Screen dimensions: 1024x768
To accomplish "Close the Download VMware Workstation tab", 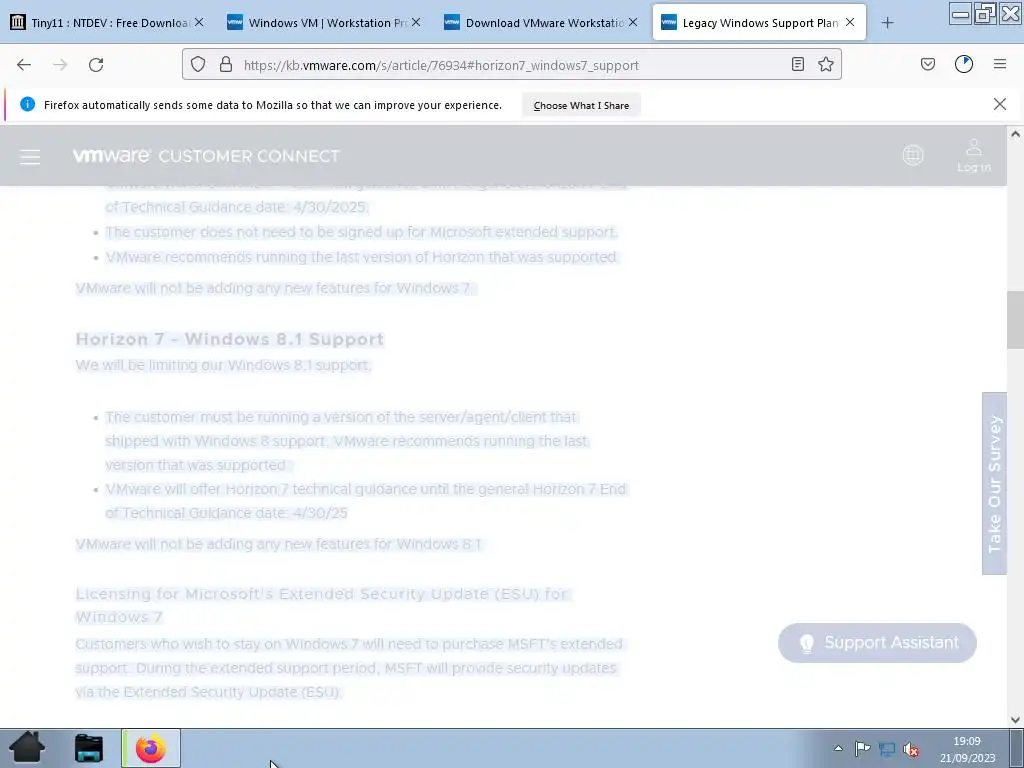I will pyautogui.click(x=633, y=22).
